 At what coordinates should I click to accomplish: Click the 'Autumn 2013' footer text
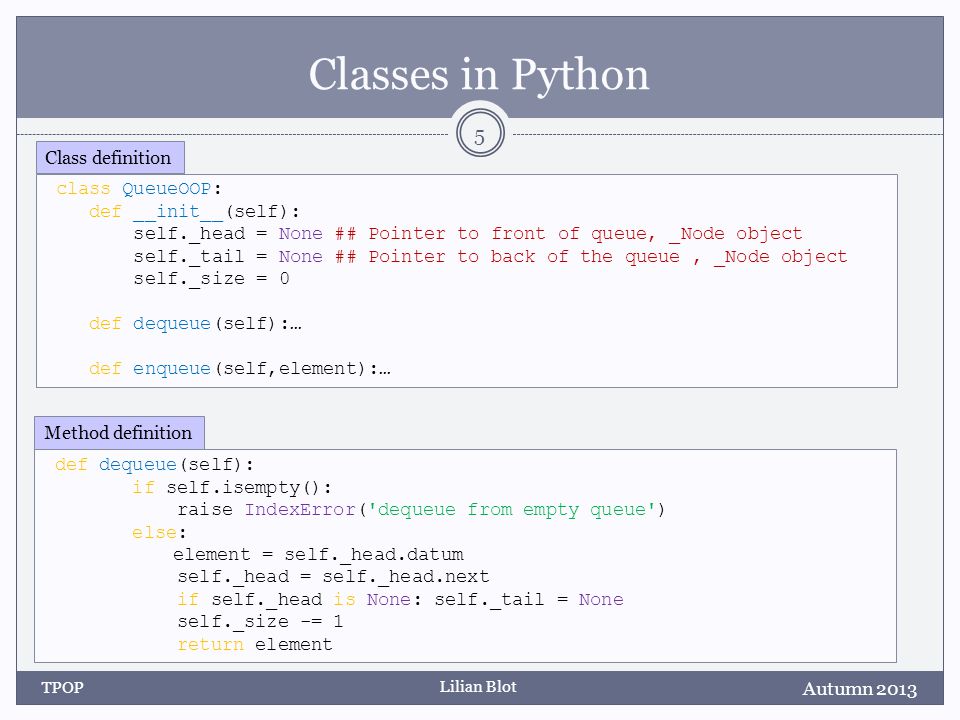point(860,689)
